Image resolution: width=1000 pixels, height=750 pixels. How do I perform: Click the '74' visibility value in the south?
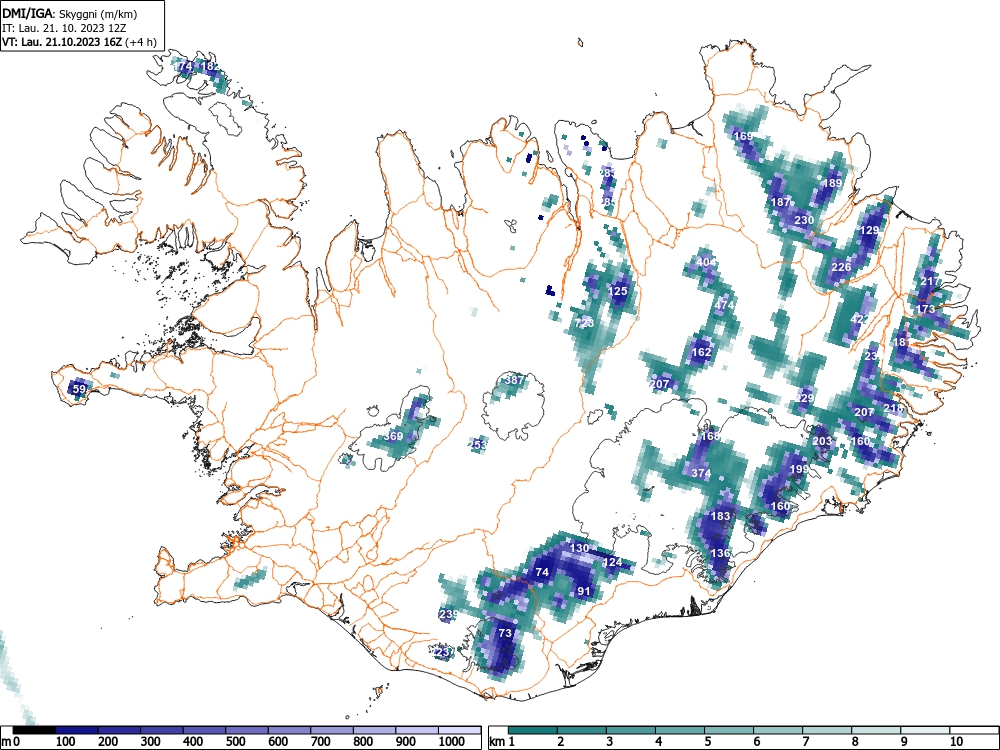pos(542,573)
